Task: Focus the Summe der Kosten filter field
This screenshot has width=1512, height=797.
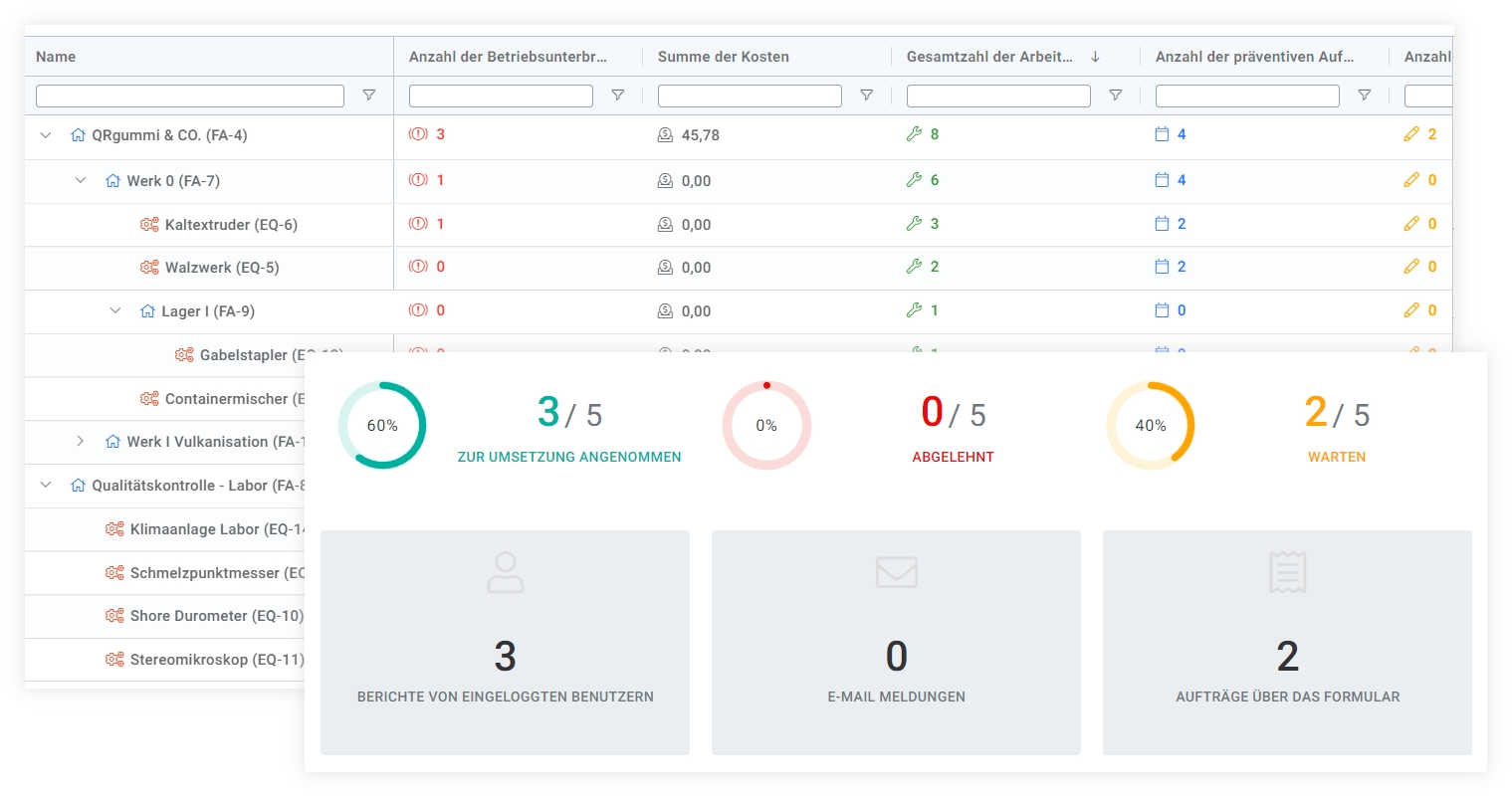Action: 750,96
